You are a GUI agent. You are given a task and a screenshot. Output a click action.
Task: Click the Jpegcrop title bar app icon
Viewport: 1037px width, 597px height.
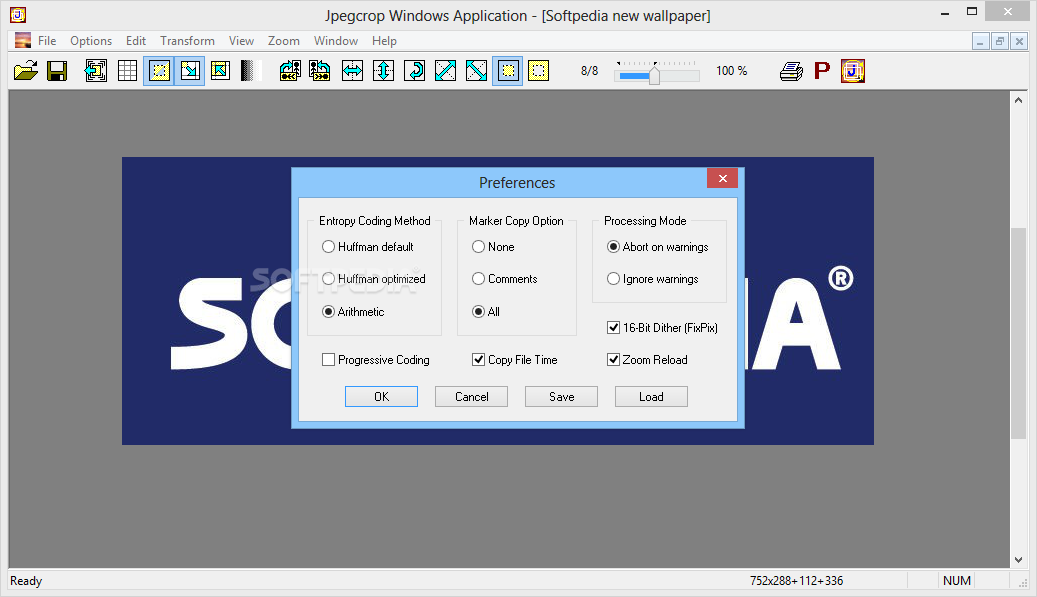click(x=18, y=15)
